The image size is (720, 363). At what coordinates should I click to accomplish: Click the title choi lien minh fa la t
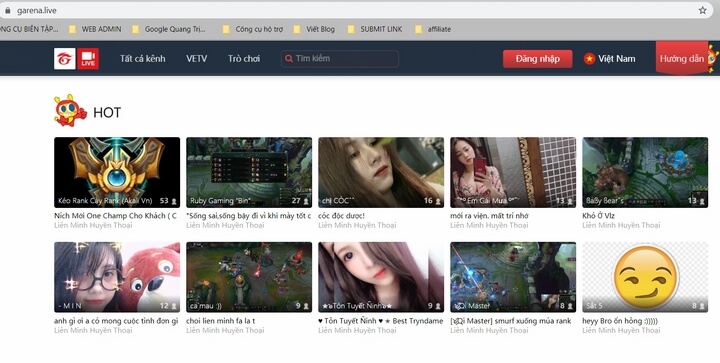(x=220, y=321)
